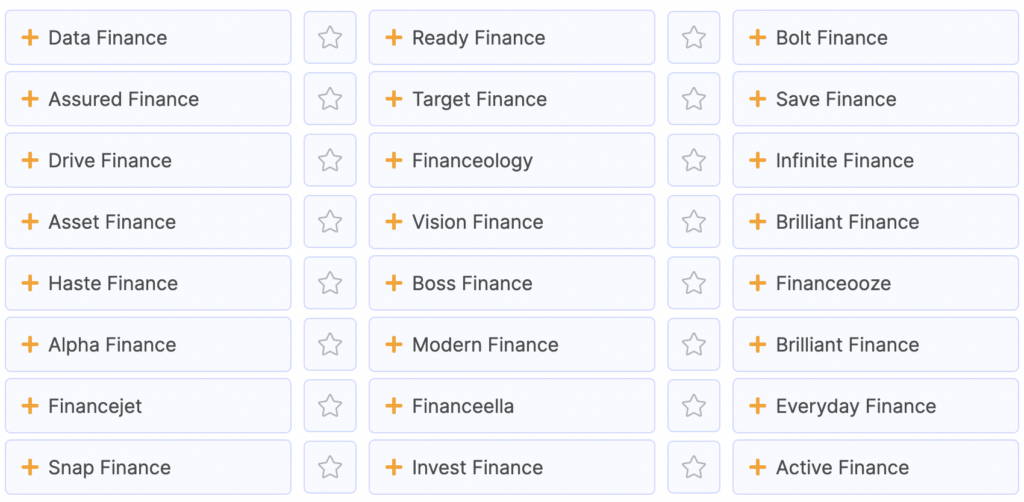The height and width of the screenshot is (502, 1024).
Task: Choose the Infinite Finance suggestion
Action: [876, 160]
